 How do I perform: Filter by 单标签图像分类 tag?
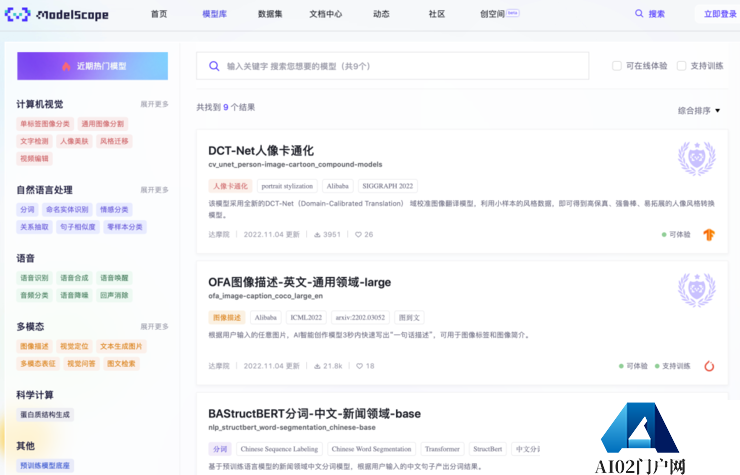coord(45,124)
